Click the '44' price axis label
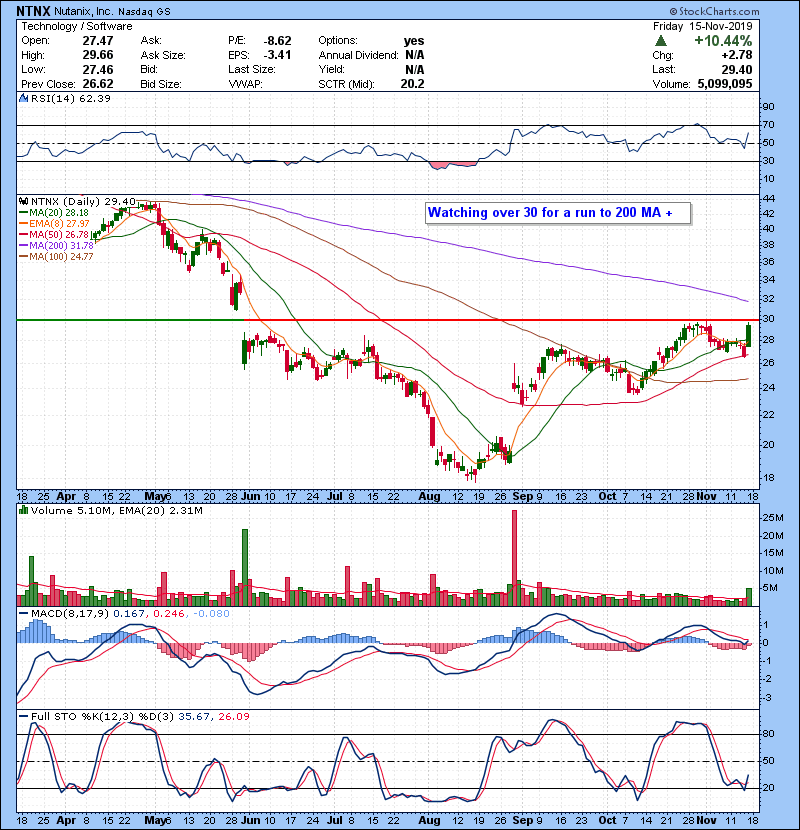This screenshot has width=800, height=830. click(768, 199)
